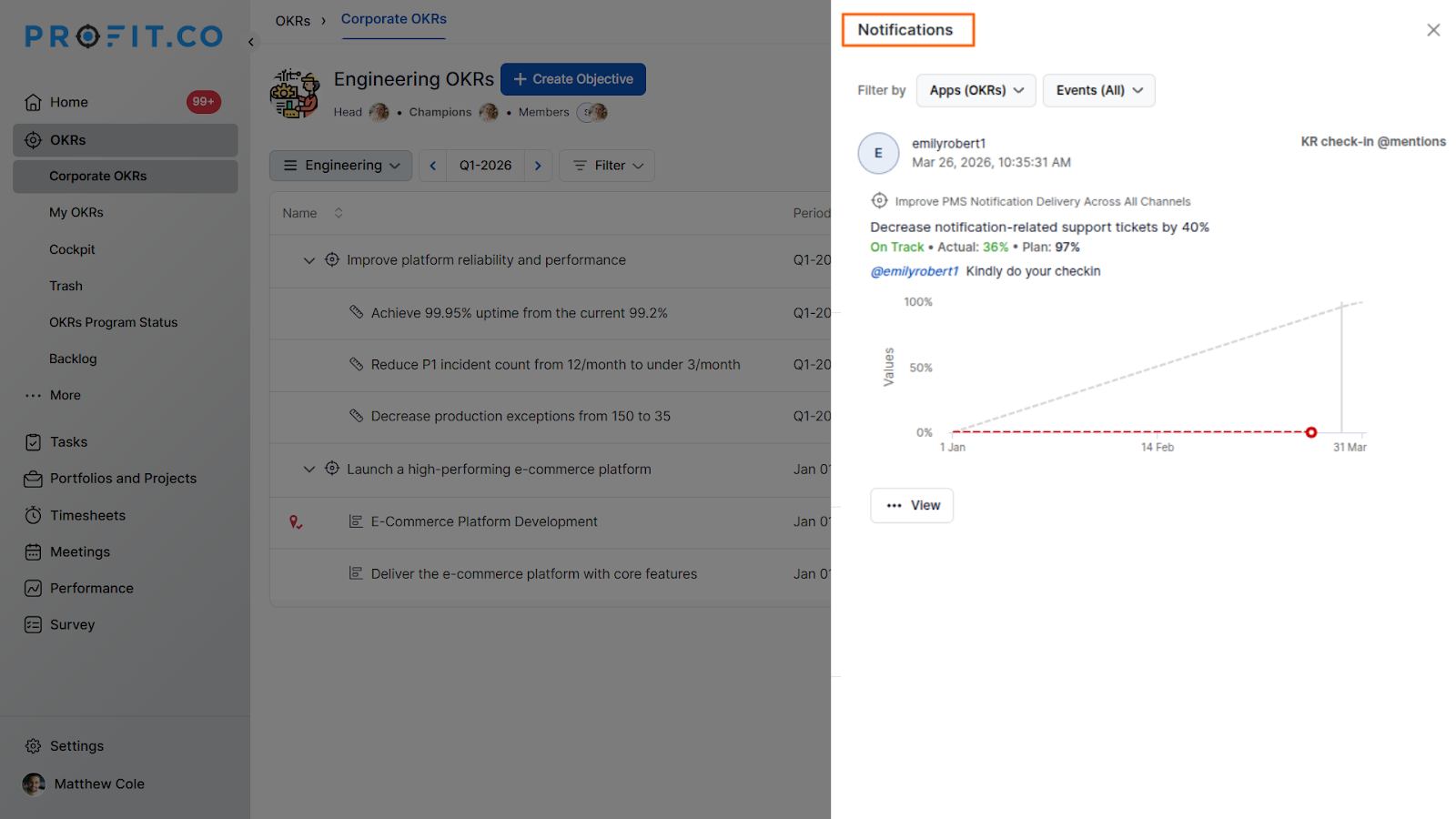
Task: Collapse Improve platform reliability objective
Action: (x=309, y=260)
